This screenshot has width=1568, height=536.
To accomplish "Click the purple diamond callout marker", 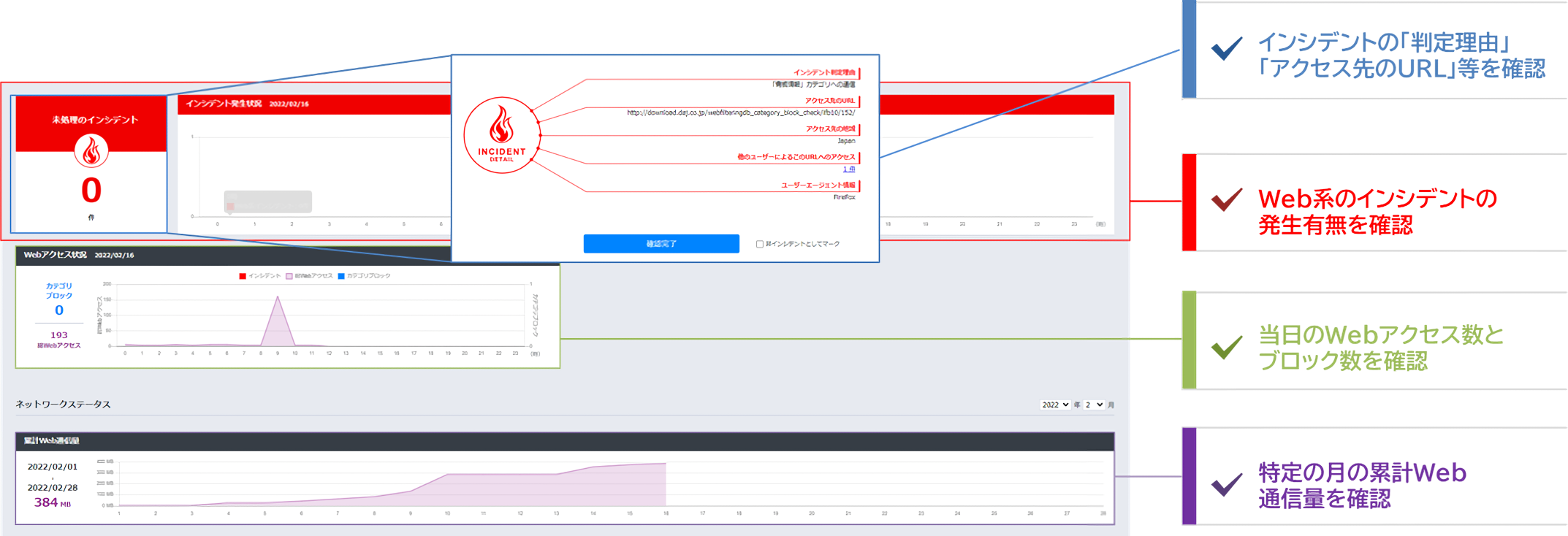I will pos(1155,476).
